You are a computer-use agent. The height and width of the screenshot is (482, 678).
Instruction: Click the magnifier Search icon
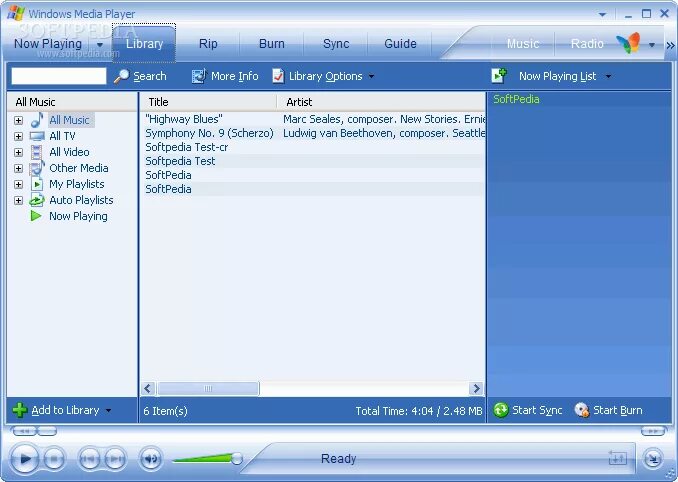click(121, 76)
